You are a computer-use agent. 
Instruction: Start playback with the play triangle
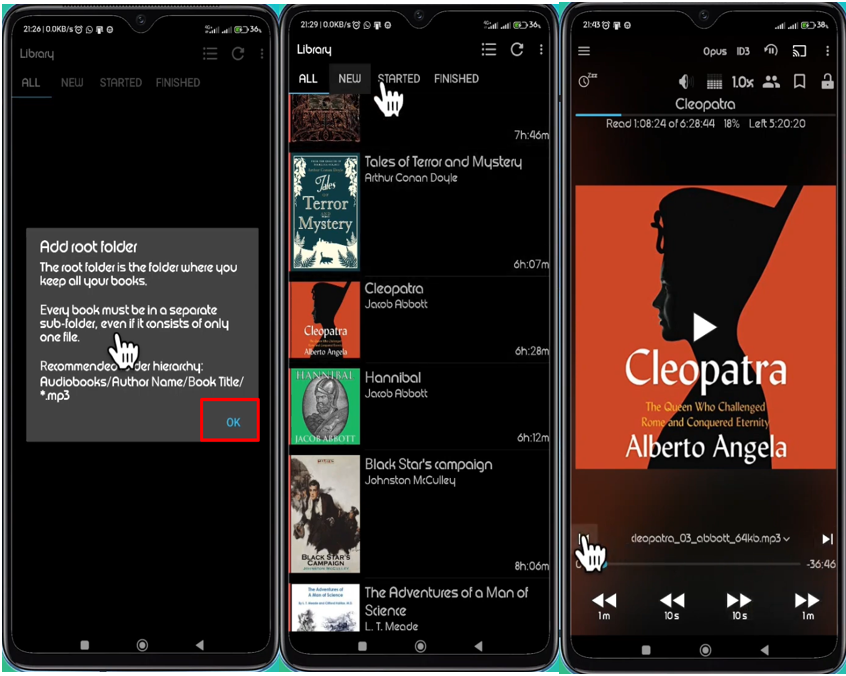704,327
